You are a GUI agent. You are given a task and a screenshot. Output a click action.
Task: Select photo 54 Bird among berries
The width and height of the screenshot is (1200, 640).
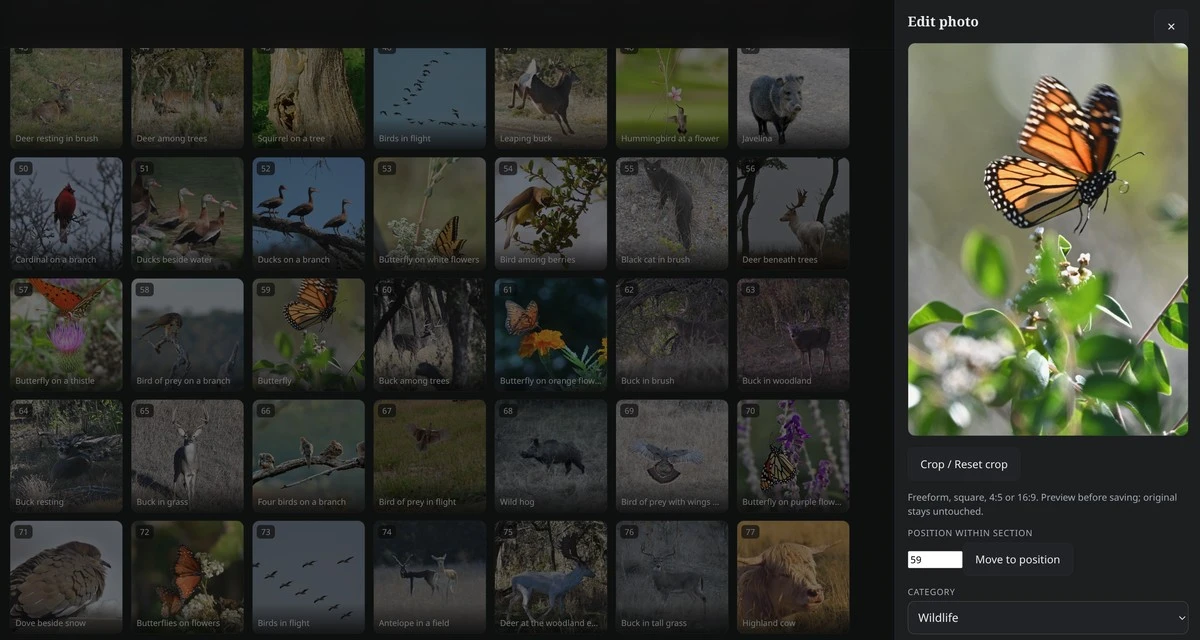pos(551,213)
